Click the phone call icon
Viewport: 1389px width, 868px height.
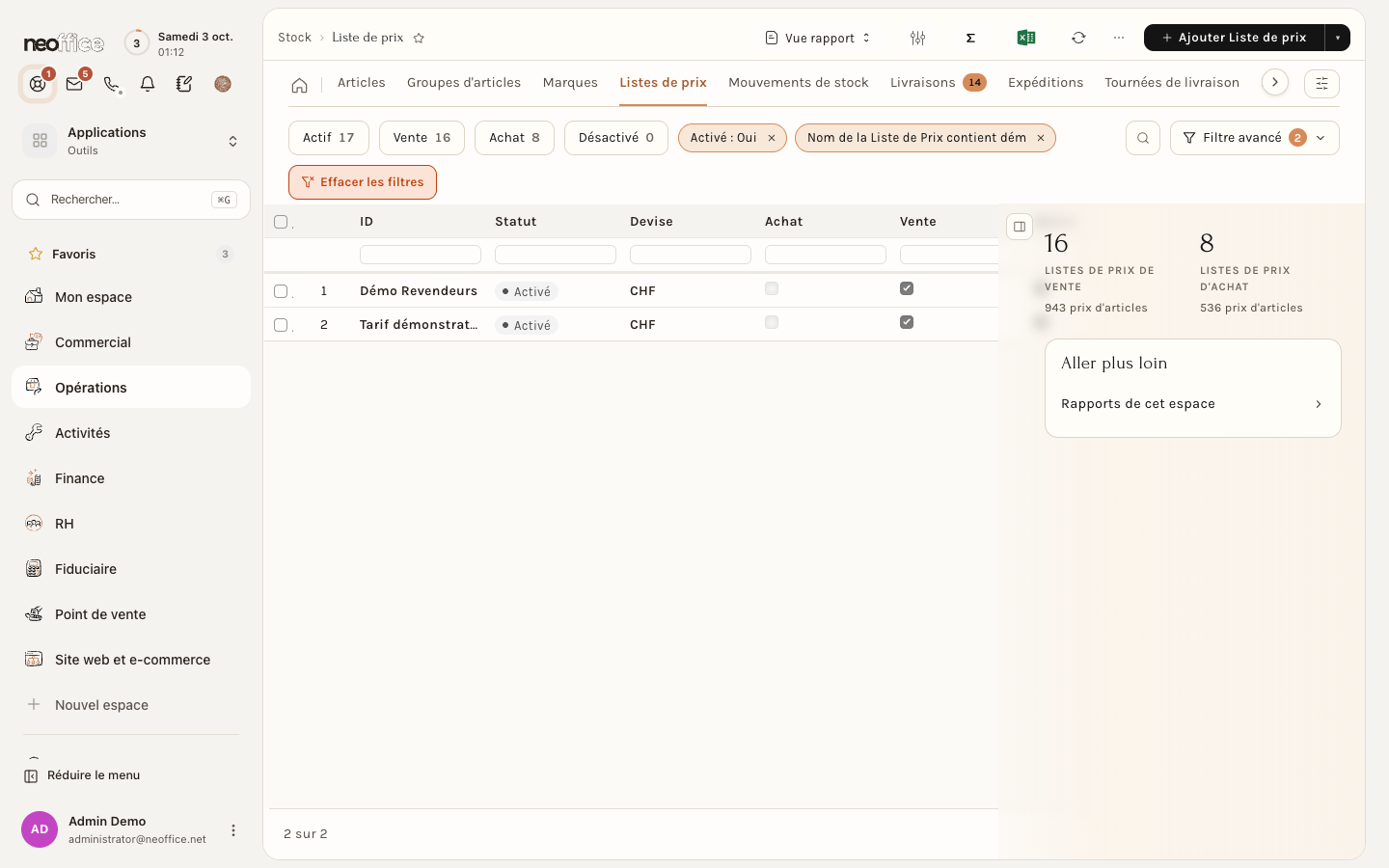tap(111, 84)
